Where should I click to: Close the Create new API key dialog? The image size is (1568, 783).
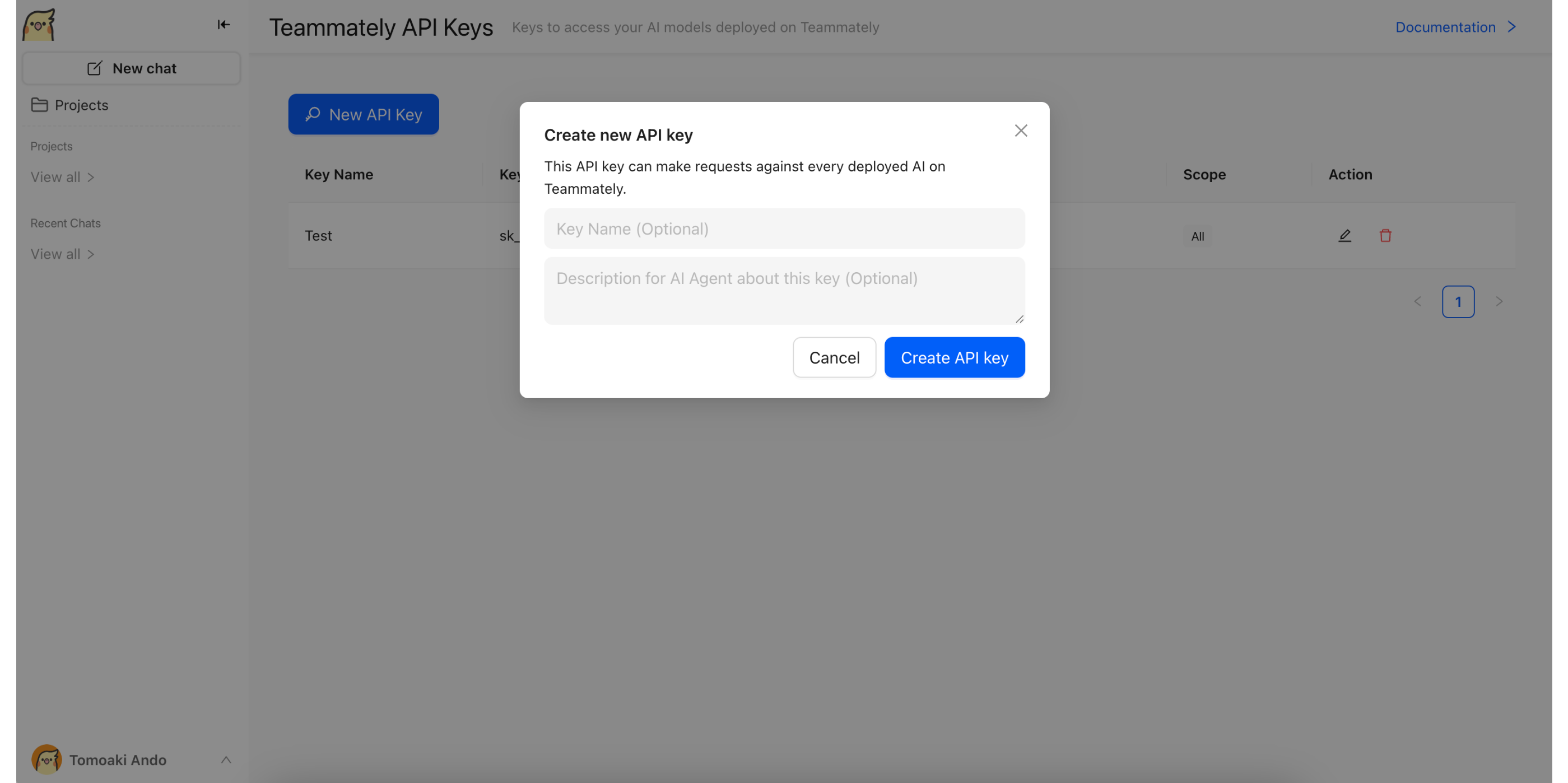point(1021,131)
